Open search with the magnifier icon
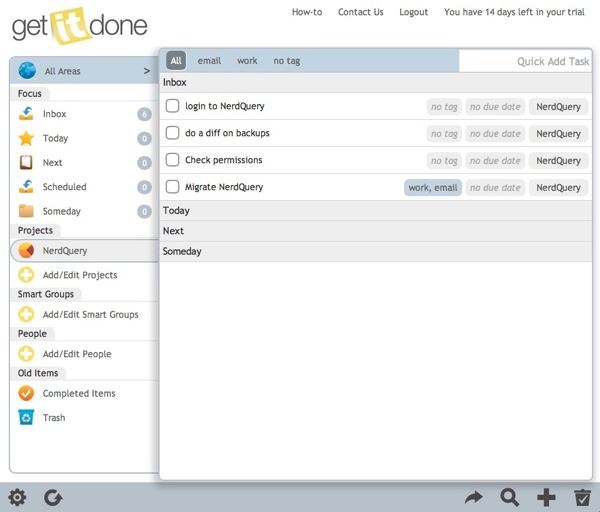The image size is (600, 512). click(x=510, y=497)
